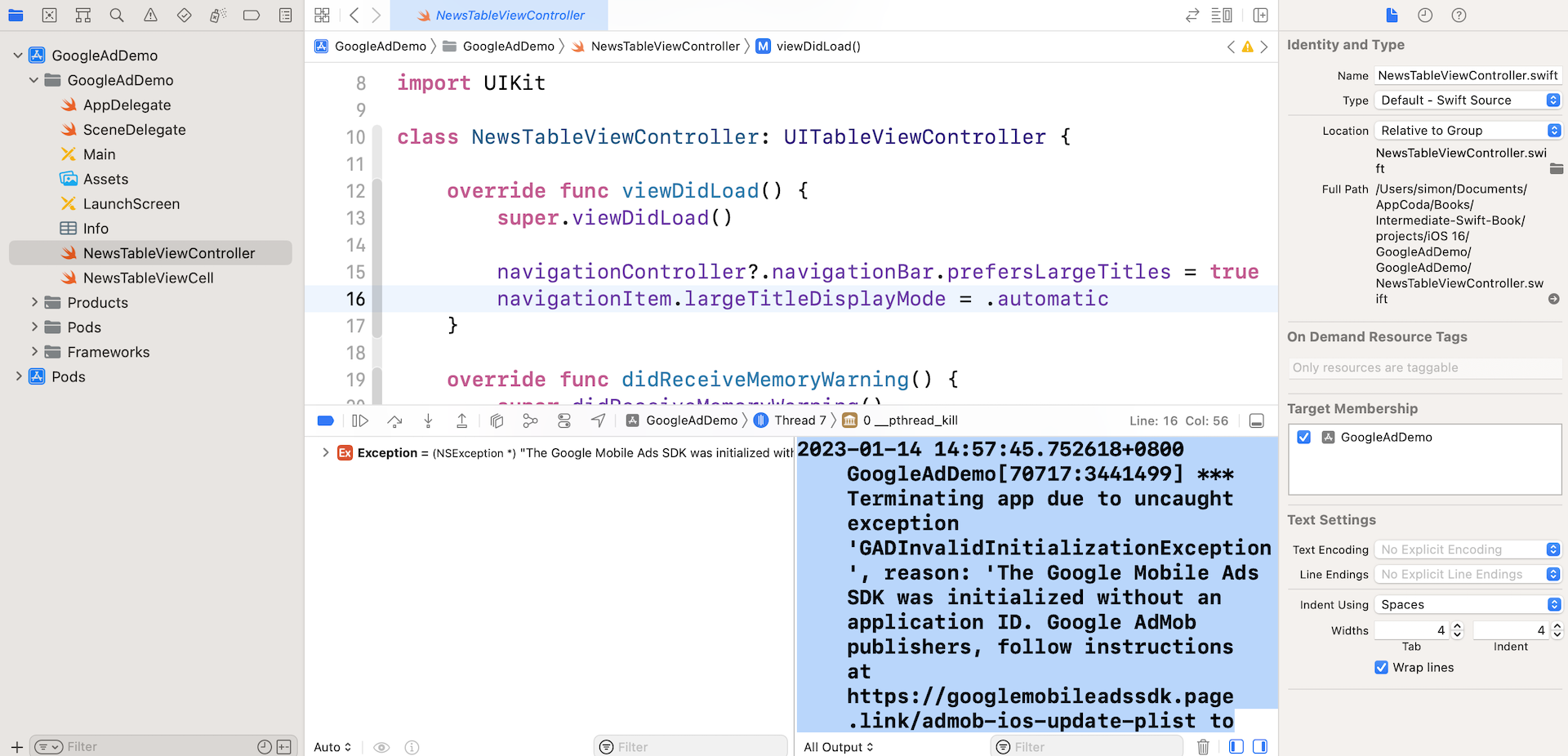1568x756 pixels.
Task: Disable the Wrap lines checkbox
Action: click(1381, 667)
